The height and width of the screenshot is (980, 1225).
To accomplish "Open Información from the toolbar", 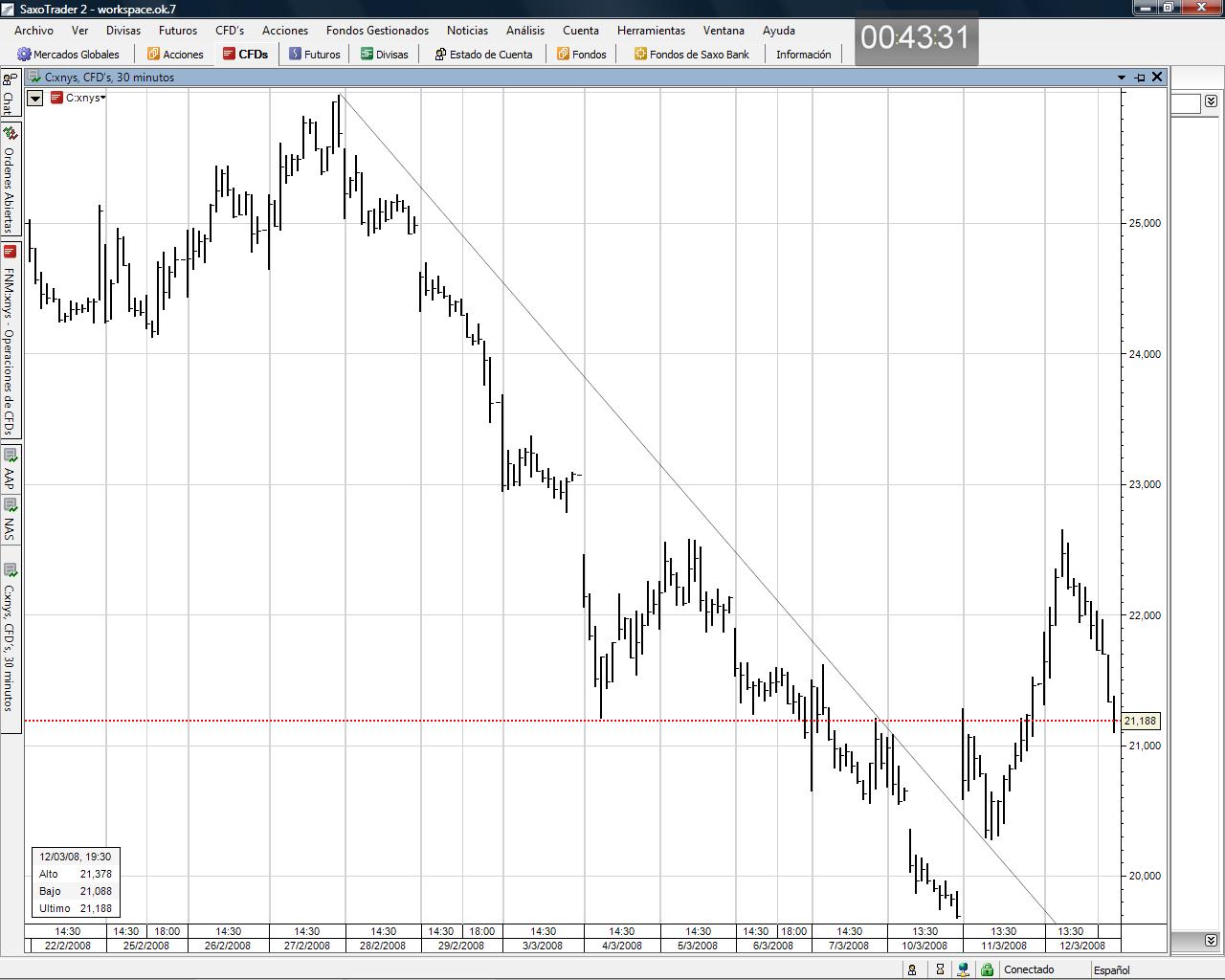I will (804, 55).
